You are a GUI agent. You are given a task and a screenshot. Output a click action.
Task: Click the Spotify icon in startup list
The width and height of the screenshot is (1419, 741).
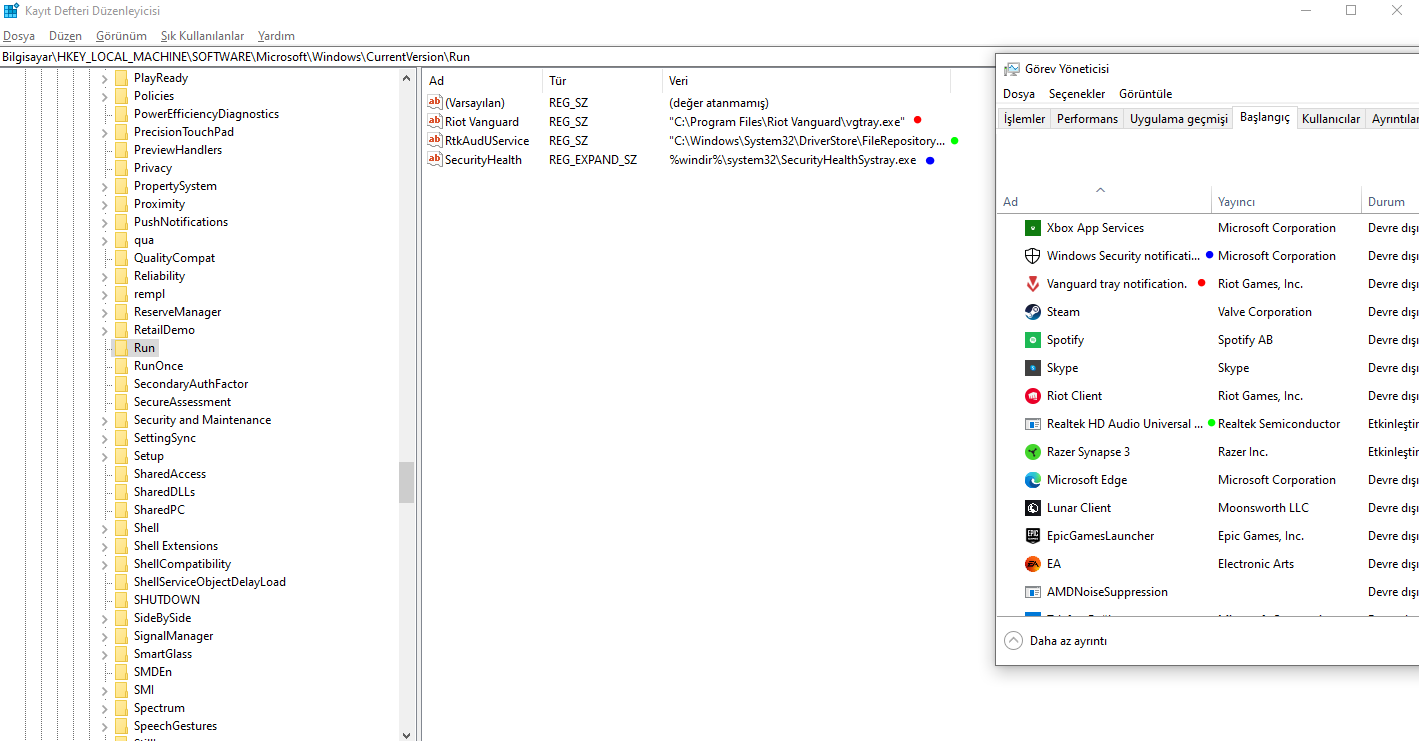(1033, 340)
